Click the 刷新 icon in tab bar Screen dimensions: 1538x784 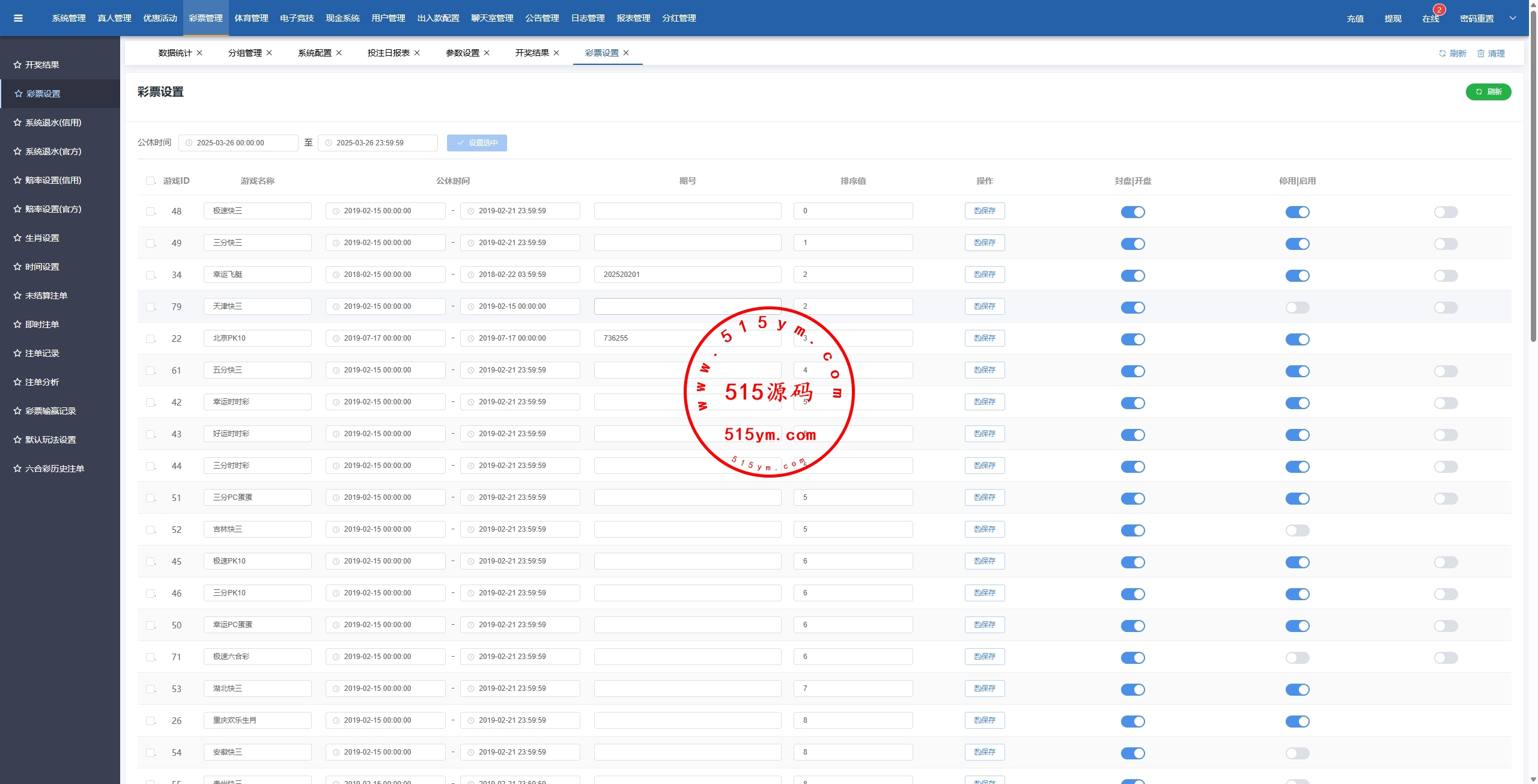1442,53
